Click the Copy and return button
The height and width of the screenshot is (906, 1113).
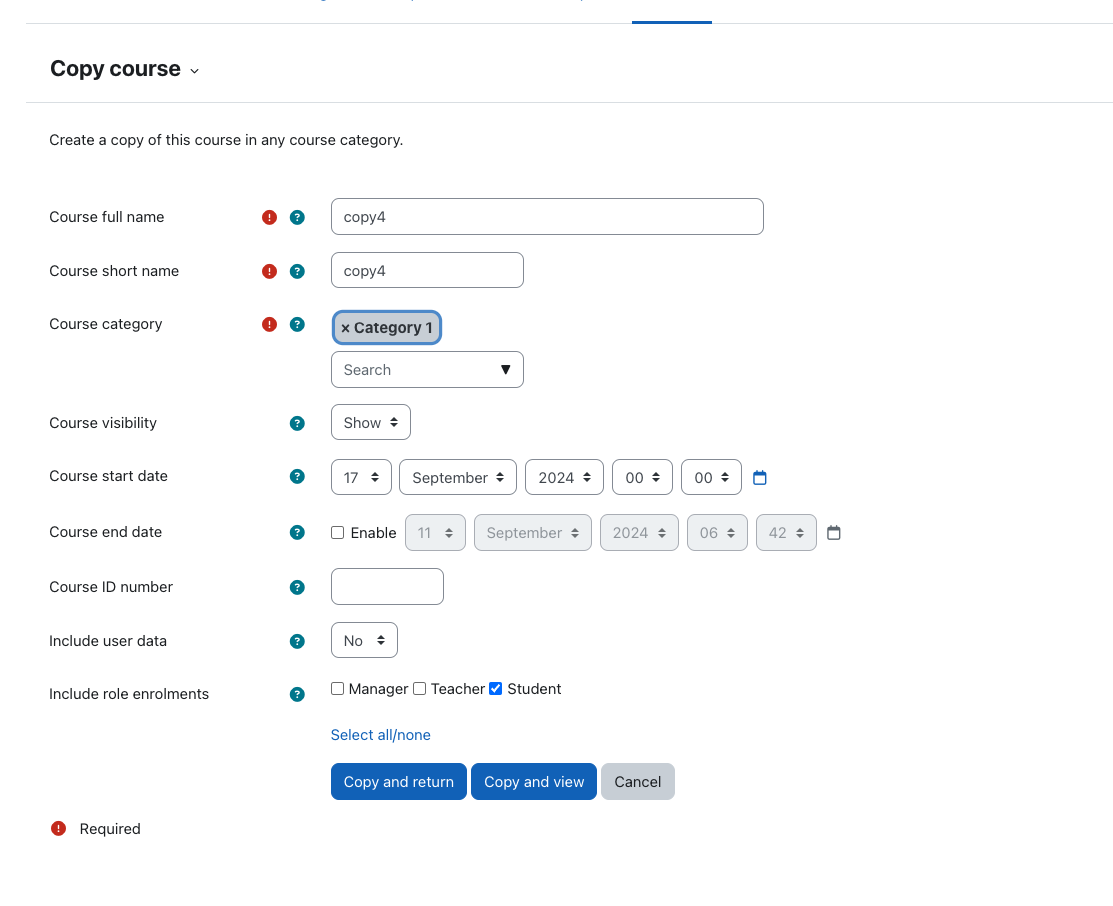[399, 782]
